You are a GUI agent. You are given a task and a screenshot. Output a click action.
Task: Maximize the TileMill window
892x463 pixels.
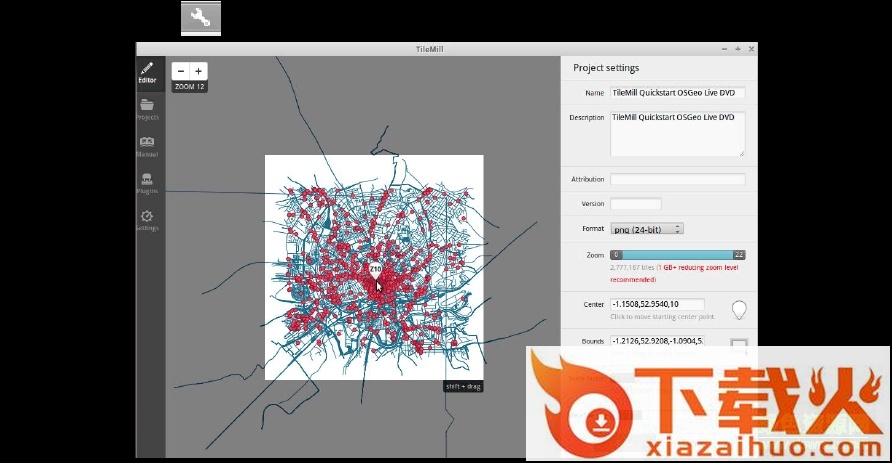point(738,49)
